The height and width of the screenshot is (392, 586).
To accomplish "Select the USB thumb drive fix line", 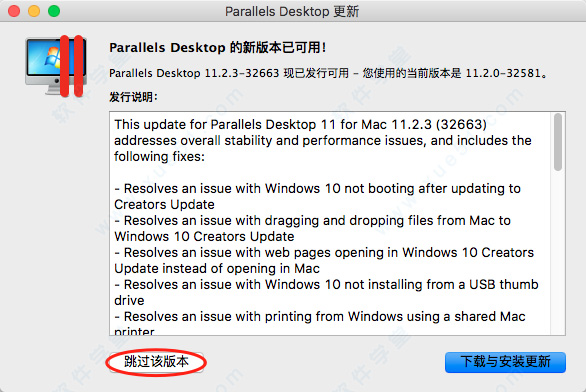I will (326, 293).
